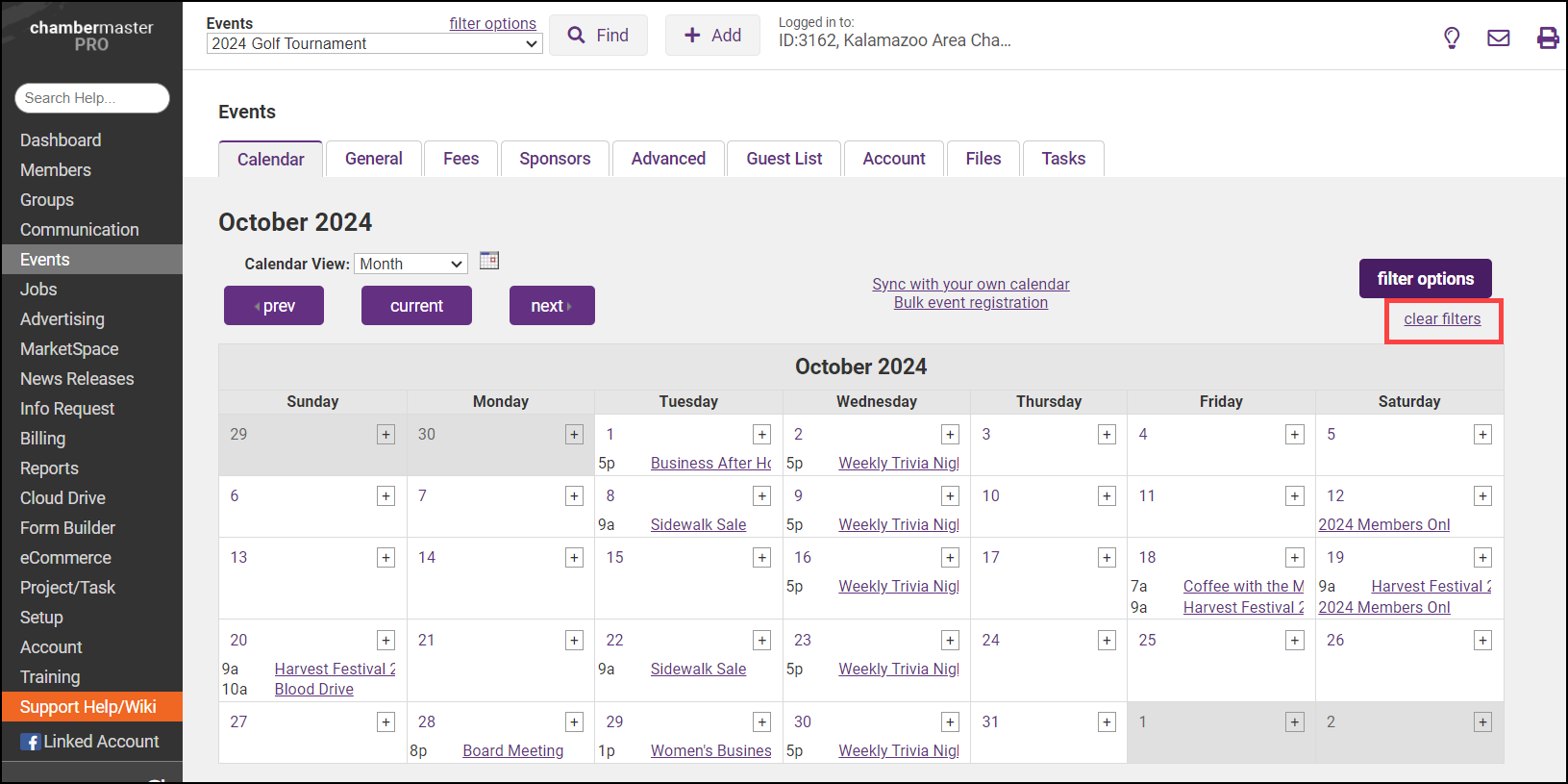Switch to the Sponsors tab
Screen dimensions: 1568x784
555,159
